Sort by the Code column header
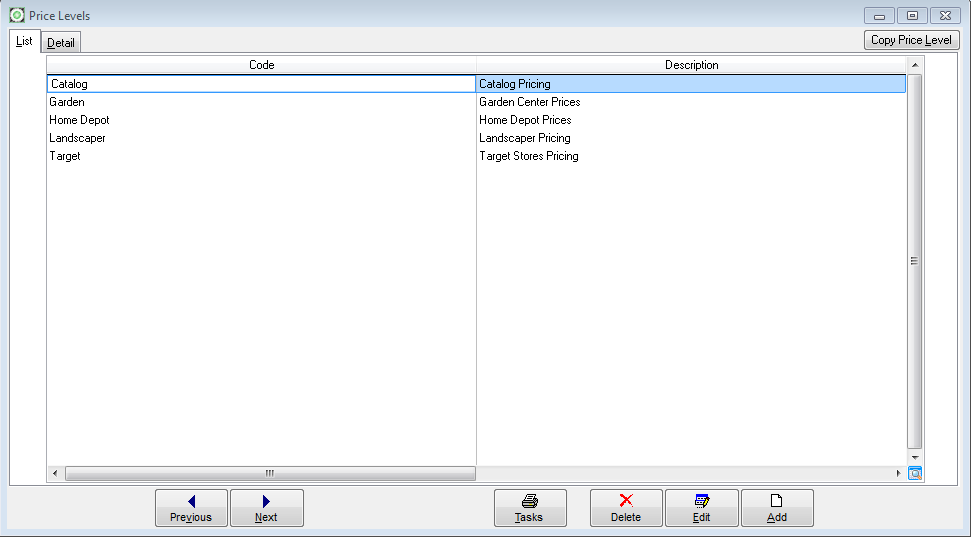971x537 pixels. 261,65
